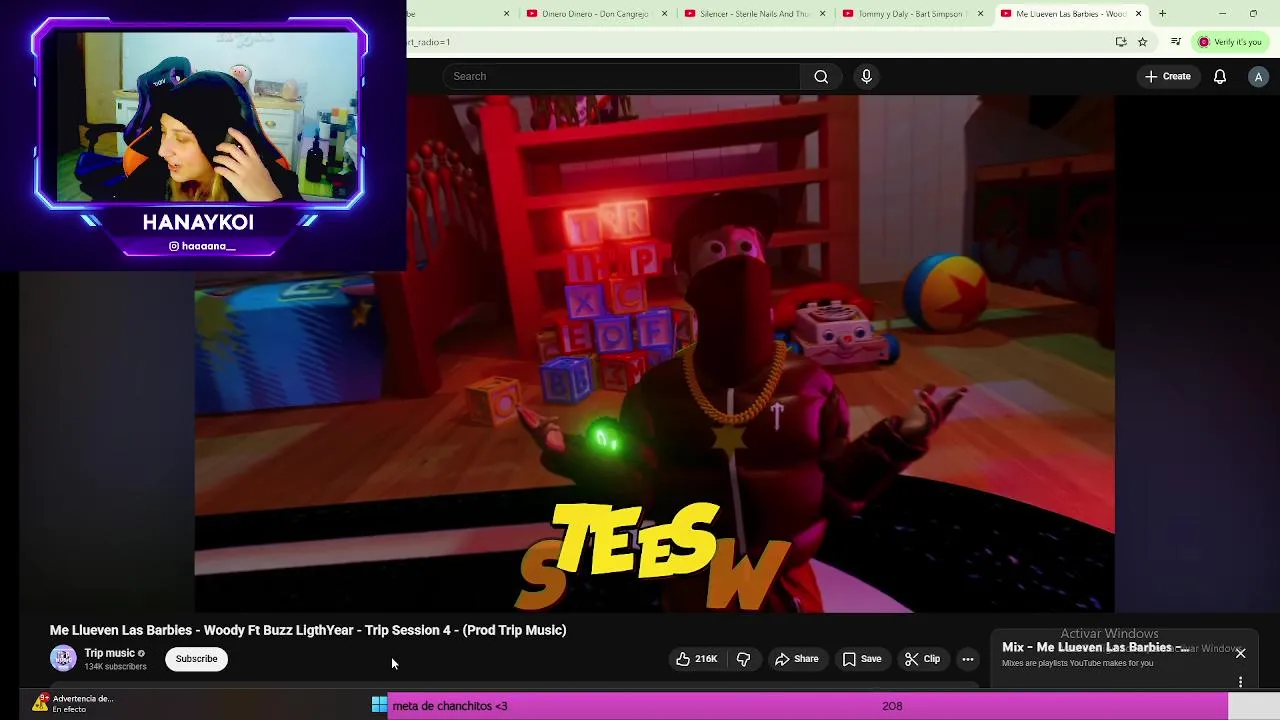Subscribe to Trip music channel
Screen dimensions: 1280x720
196,659
